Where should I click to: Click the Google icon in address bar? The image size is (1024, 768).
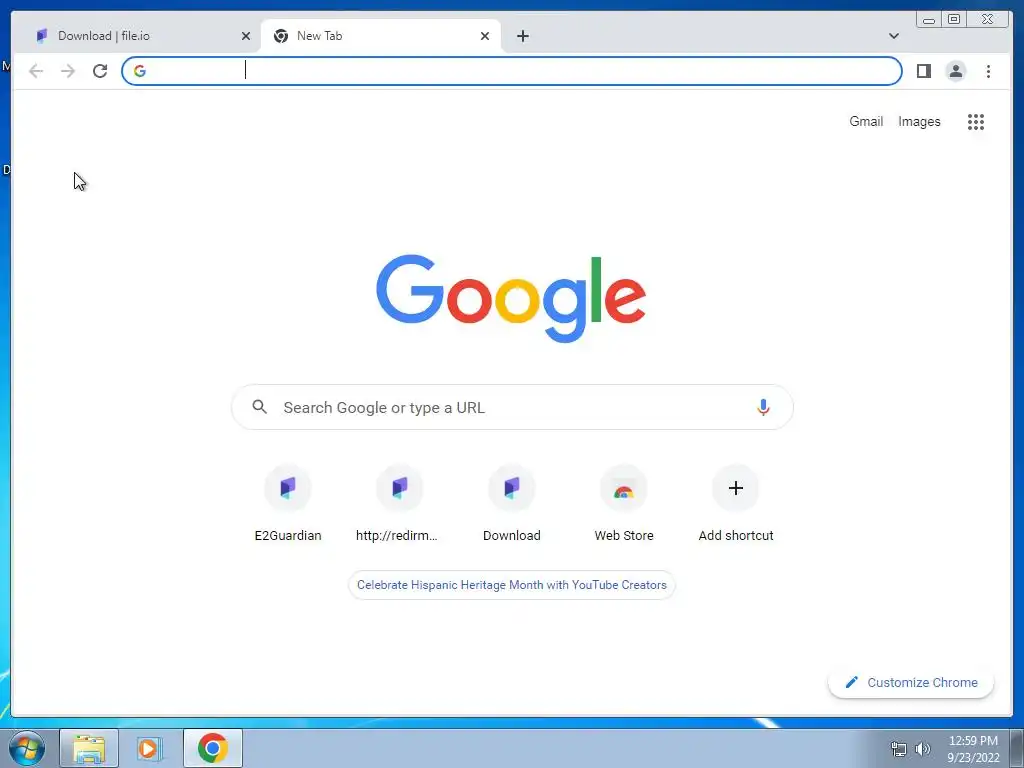coord(140,71)
